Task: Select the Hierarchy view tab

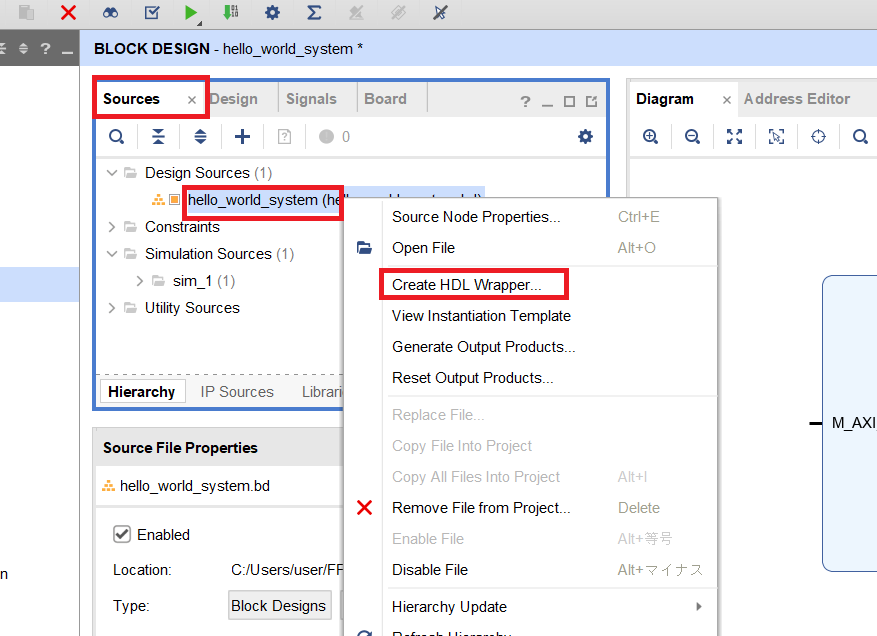Action: (142, 392)
